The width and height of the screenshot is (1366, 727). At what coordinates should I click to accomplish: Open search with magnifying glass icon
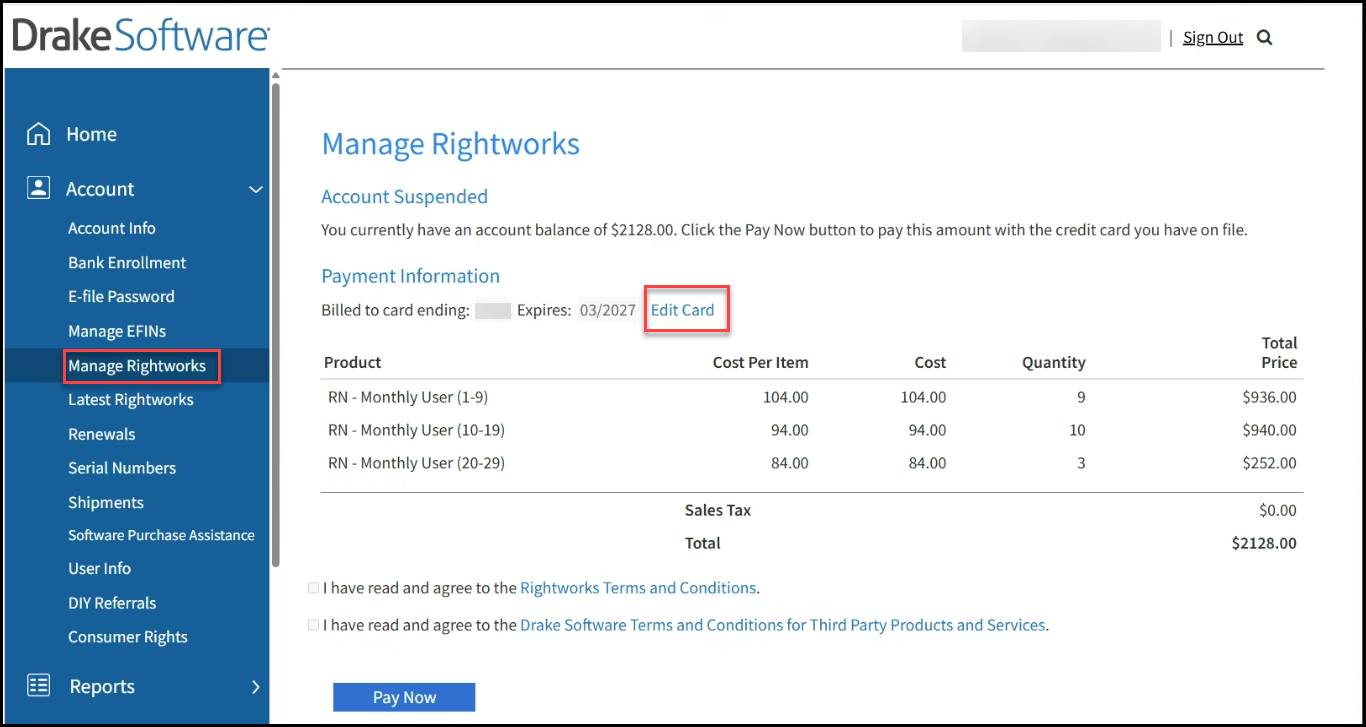pos(1264,38)
